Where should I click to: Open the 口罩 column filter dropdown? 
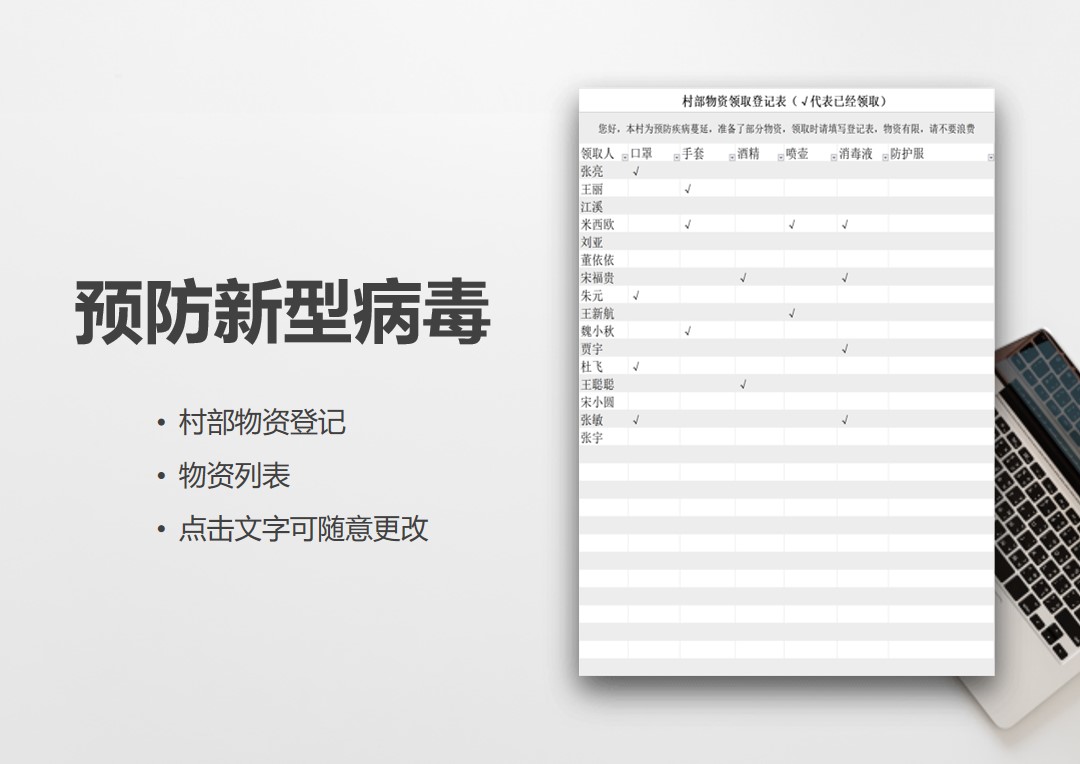pyautogui.click(x=675, y=157)
